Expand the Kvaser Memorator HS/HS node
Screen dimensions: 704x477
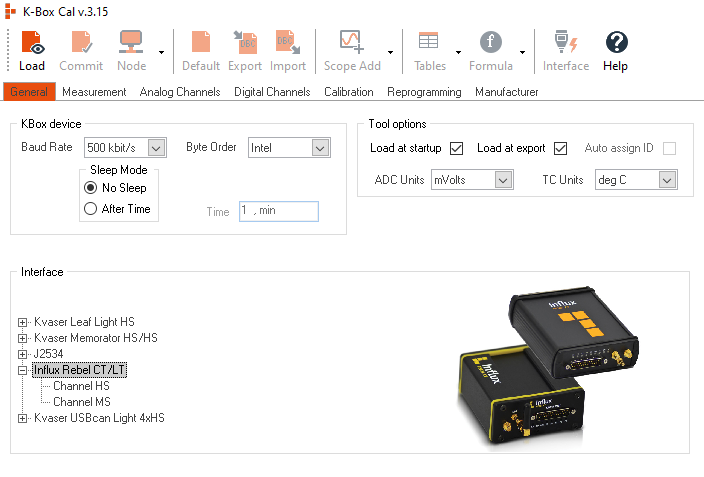pyautogui.click(x=22, y=338)
